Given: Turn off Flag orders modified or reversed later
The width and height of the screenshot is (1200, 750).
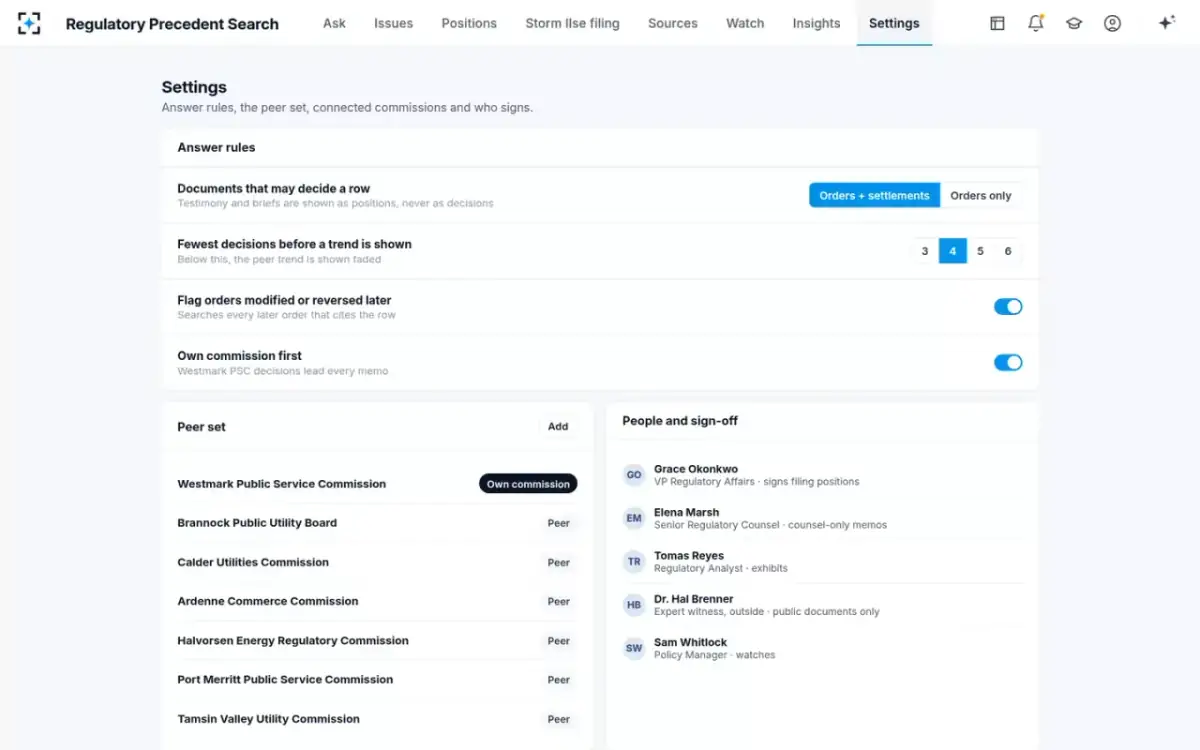Looking at the screenshot, I should [1008, 307].
